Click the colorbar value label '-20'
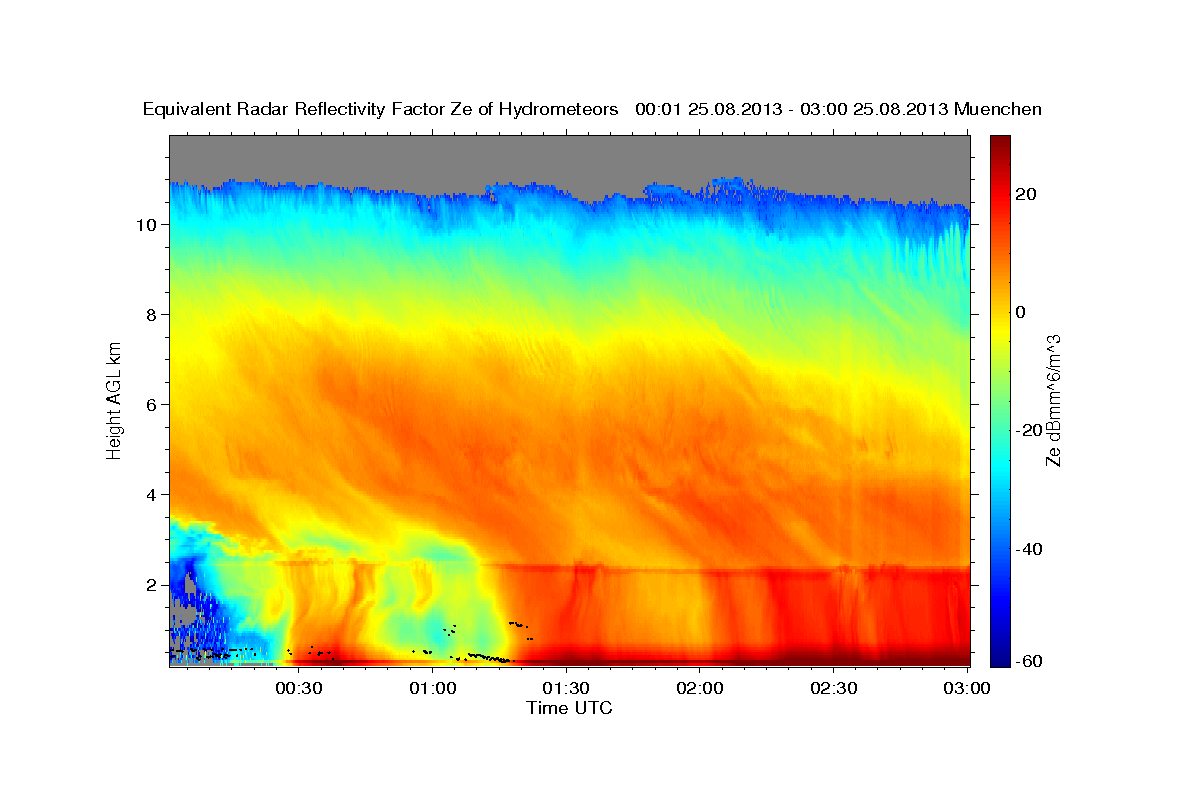 [1029, 430]
